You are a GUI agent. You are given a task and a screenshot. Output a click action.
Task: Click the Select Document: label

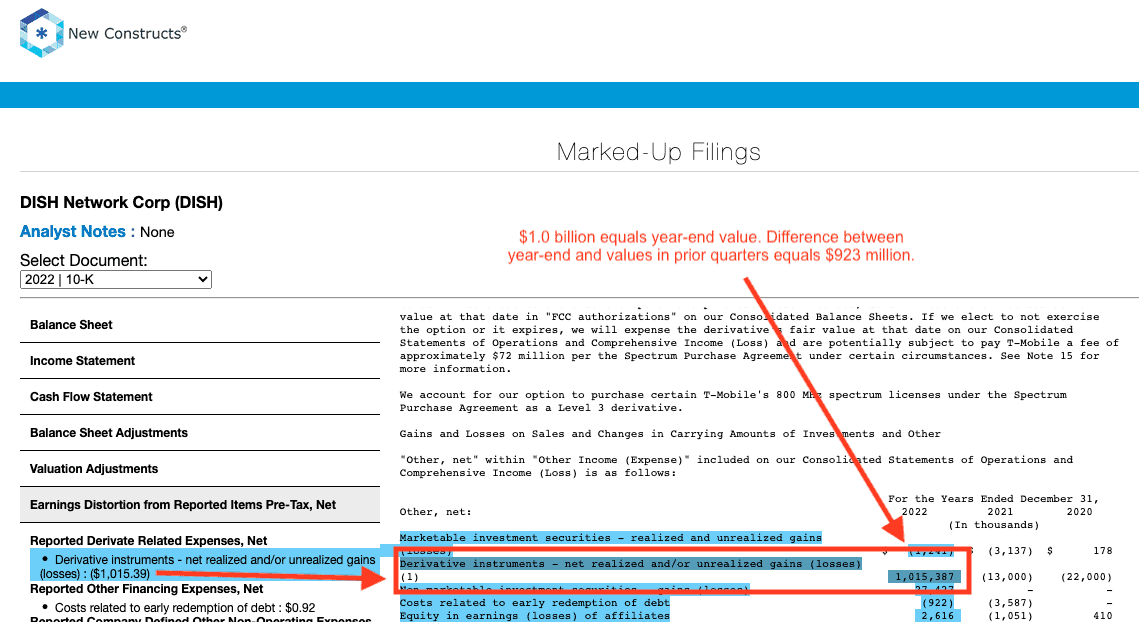pyautogui.click(x=84, y=260)
